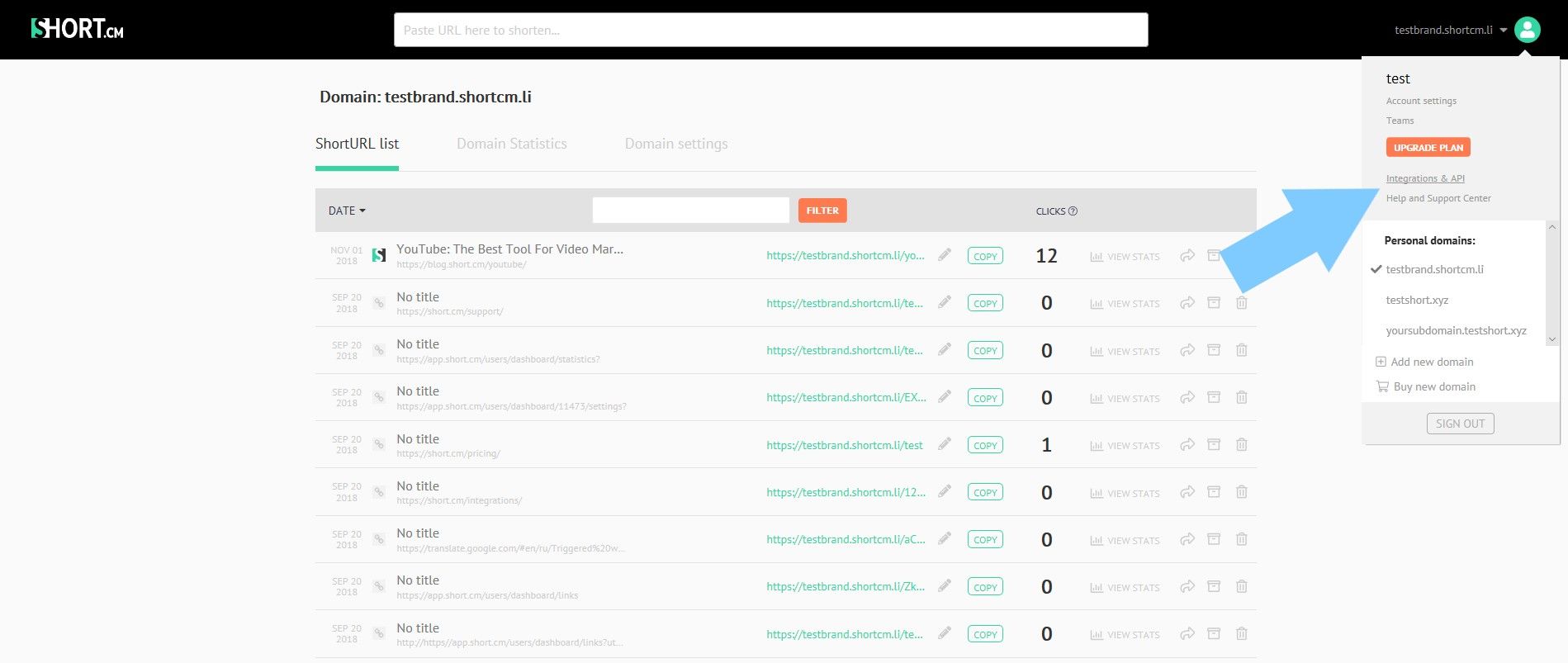The width and height of the screenshot is (1568, 663).
Task: Edit the YouTube short link with pencil icon
Action: click(945, 255)
